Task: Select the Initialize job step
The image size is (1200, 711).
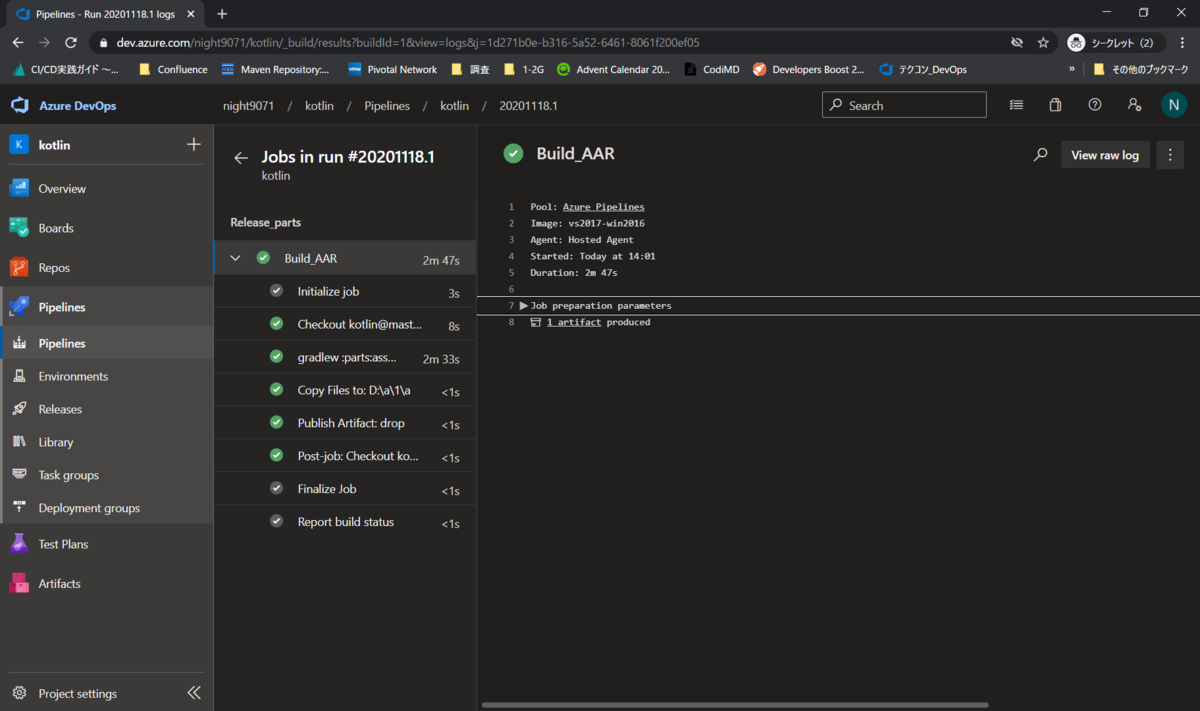Action: 345,291
